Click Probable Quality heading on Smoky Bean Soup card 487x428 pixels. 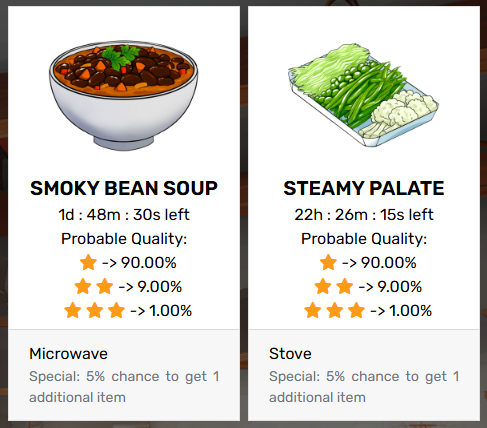[x=124, y=239]
